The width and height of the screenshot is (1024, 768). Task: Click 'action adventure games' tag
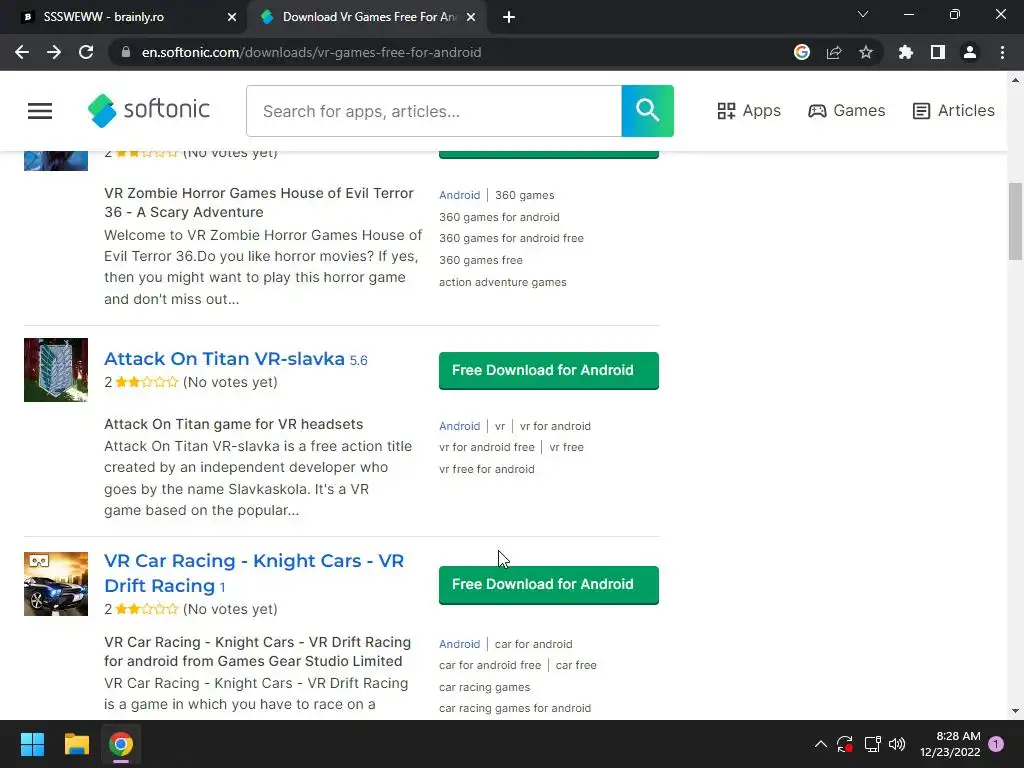pyautogui.click(x=503, y=282)
